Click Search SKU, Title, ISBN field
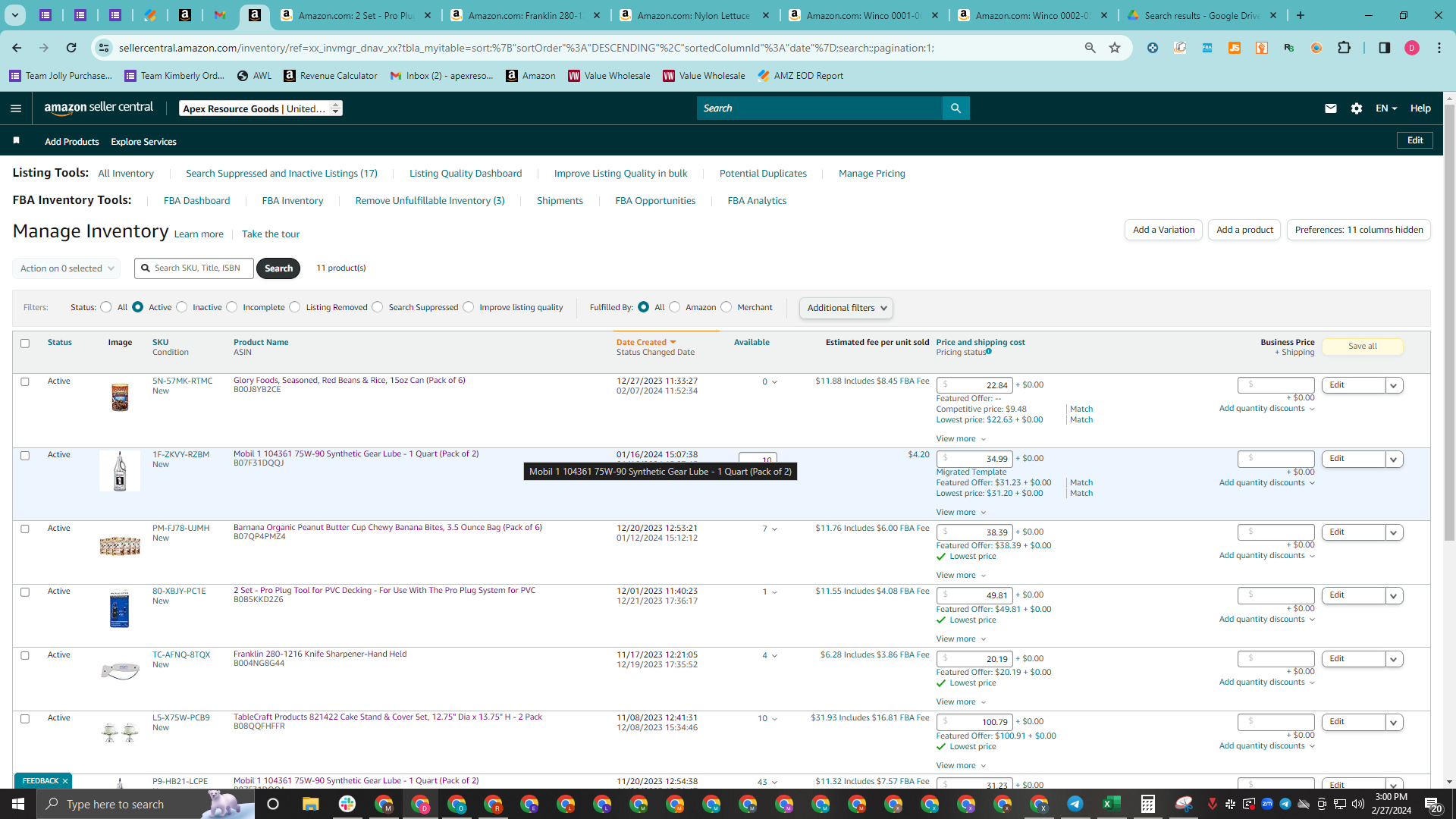Screen dimensions: 1456x819 (x=194, y=268)
